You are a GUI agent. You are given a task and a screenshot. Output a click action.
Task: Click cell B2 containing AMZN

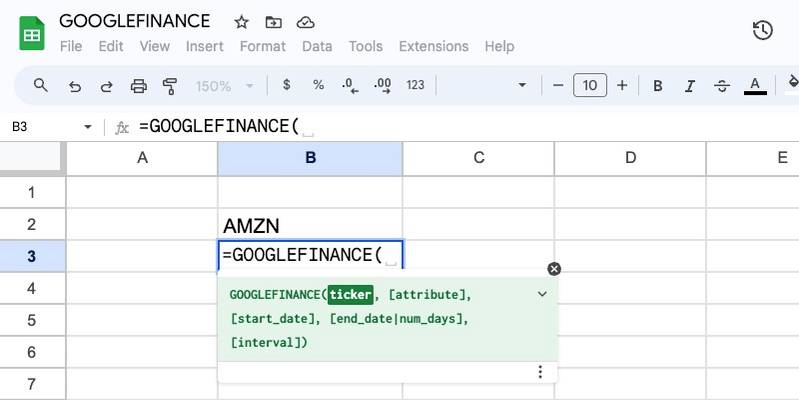(310, 224)
